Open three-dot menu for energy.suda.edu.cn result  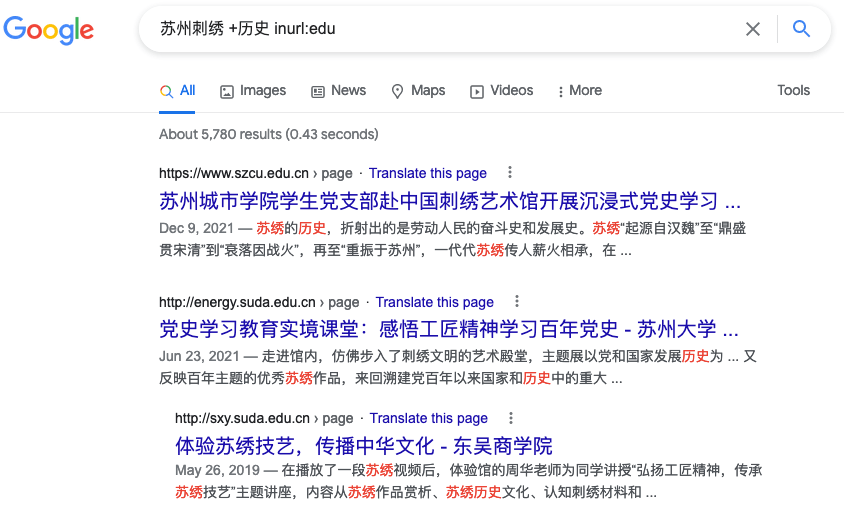point(517,302)
